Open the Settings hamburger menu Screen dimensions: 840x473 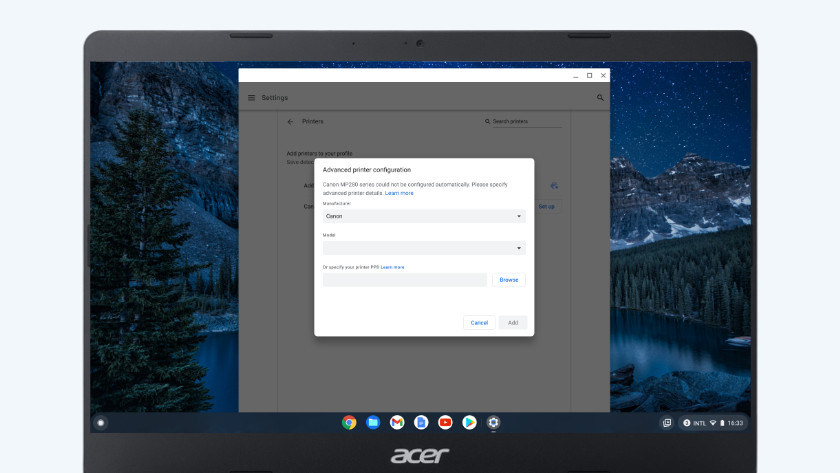pyautogui.click(x=252, y=98)
